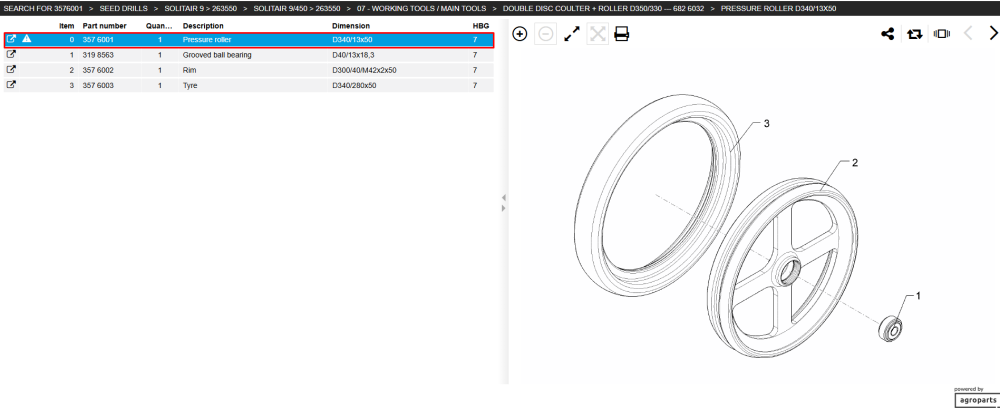Click the fit-to-view reset icon
Image resolution: width=1000 pixels, height=409 pixels.
597,34
